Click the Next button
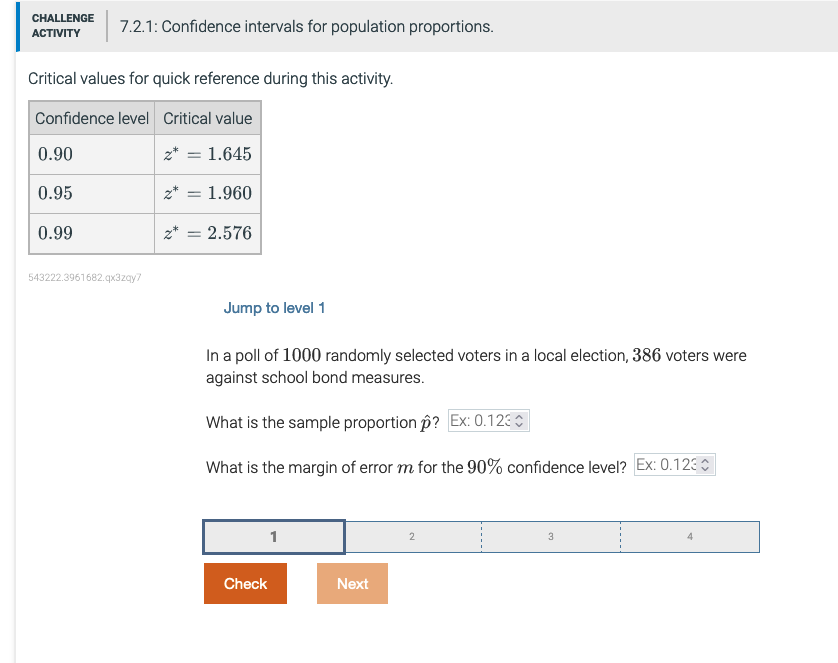Image resolution: width=838 pixels, height=663 pixels. pyautogui.click(x=352, y=583)
